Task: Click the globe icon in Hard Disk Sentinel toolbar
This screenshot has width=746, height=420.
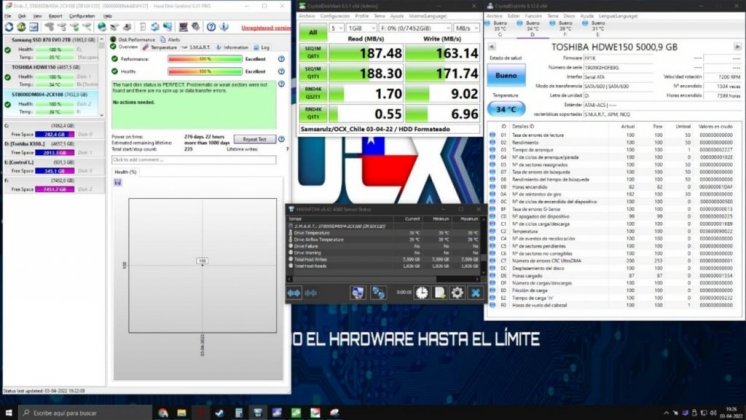Action: pyautogui.click(x=102, y=27)
